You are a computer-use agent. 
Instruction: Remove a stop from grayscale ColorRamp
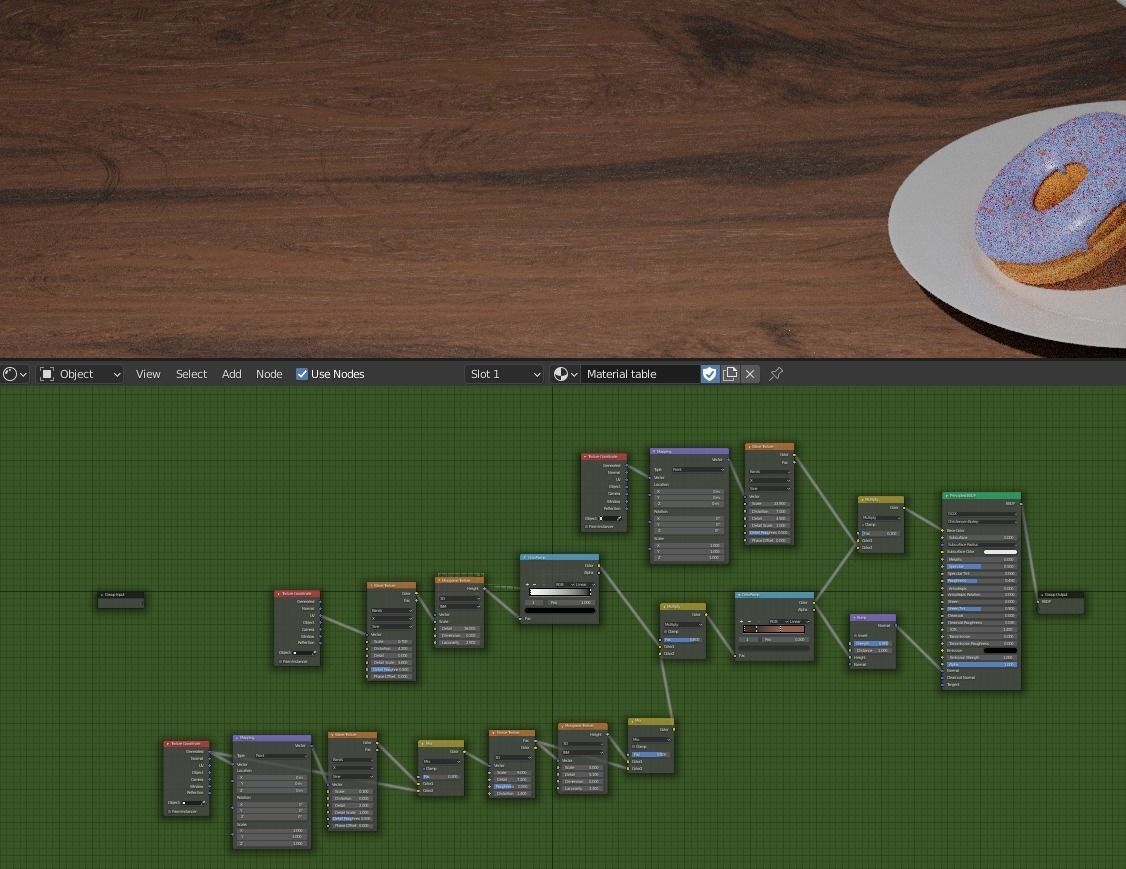click(x=536, y=584)
